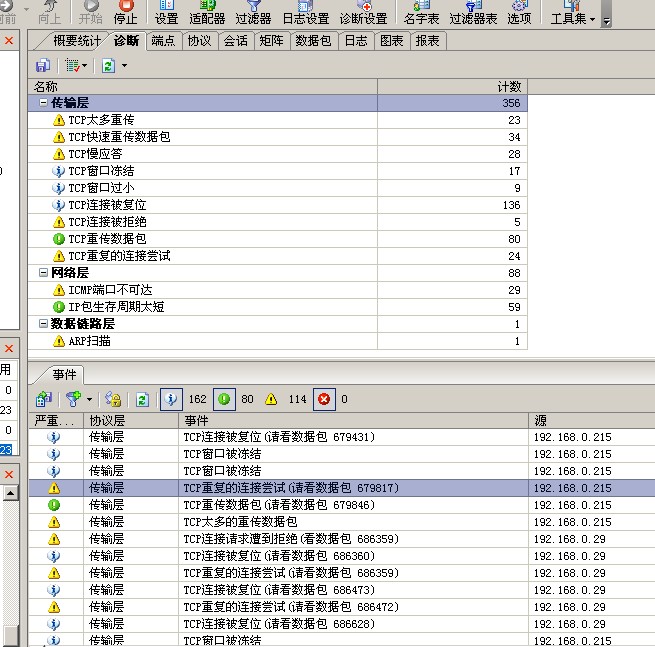This screenshot has width=655, height=647.
Task: Select the IP包生存周期太短 row
Action: click(x=278, y=307)
